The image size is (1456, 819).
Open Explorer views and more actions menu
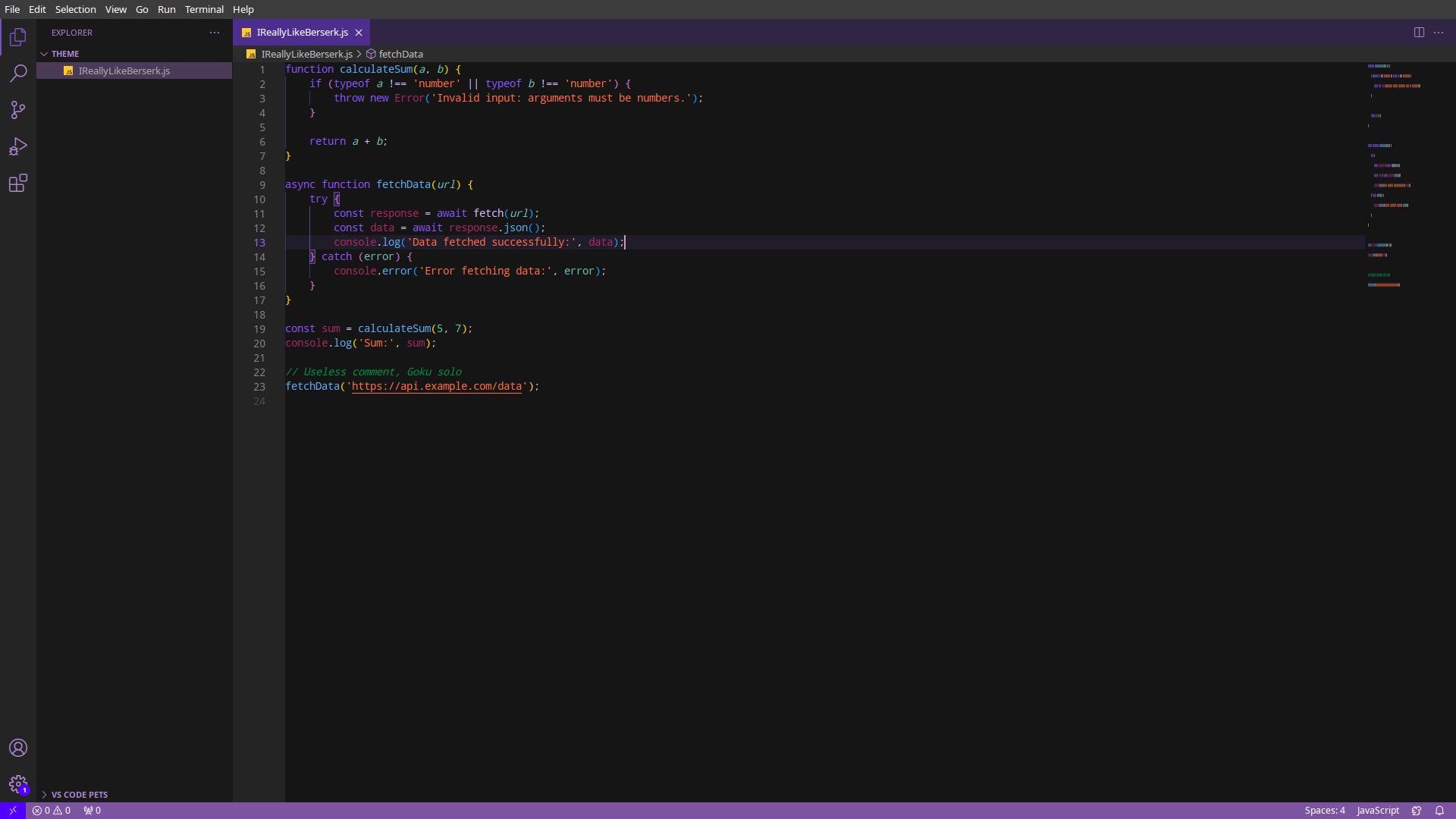(215, 33)
